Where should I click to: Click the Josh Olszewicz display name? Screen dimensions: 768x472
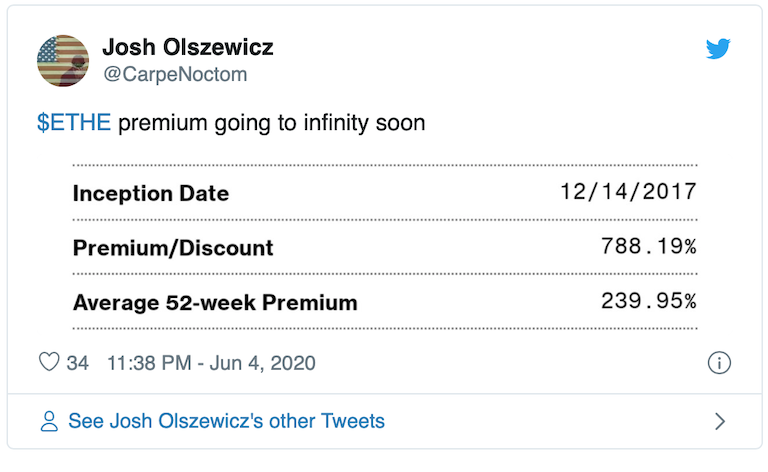click(188, 47)
